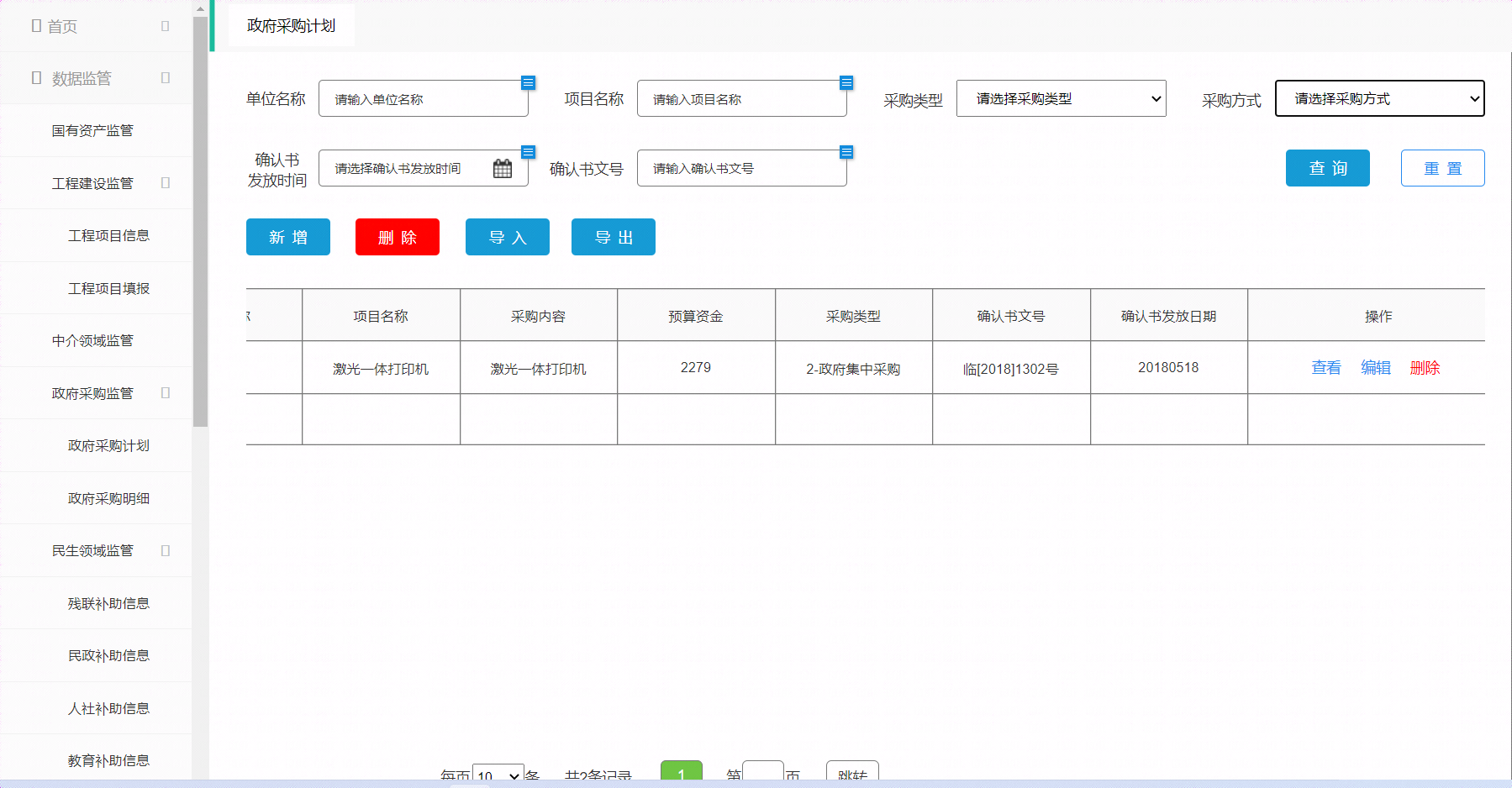Click 查看 link in the printer row
Image resolution: width=1512 pixels, height=788 pixels.
pyautogui.click(x=1326, y=368)
